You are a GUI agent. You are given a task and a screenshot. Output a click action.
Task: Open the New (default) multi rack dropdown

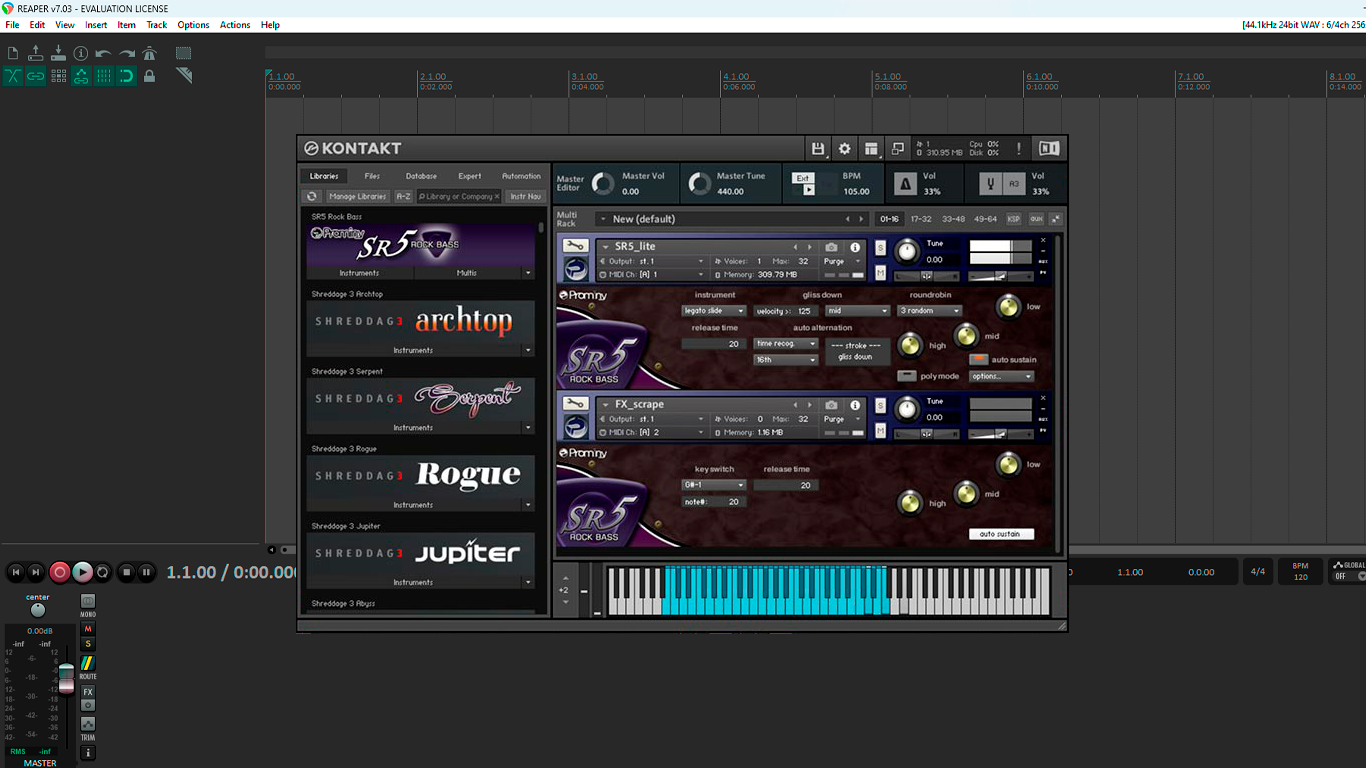[733, 219]
